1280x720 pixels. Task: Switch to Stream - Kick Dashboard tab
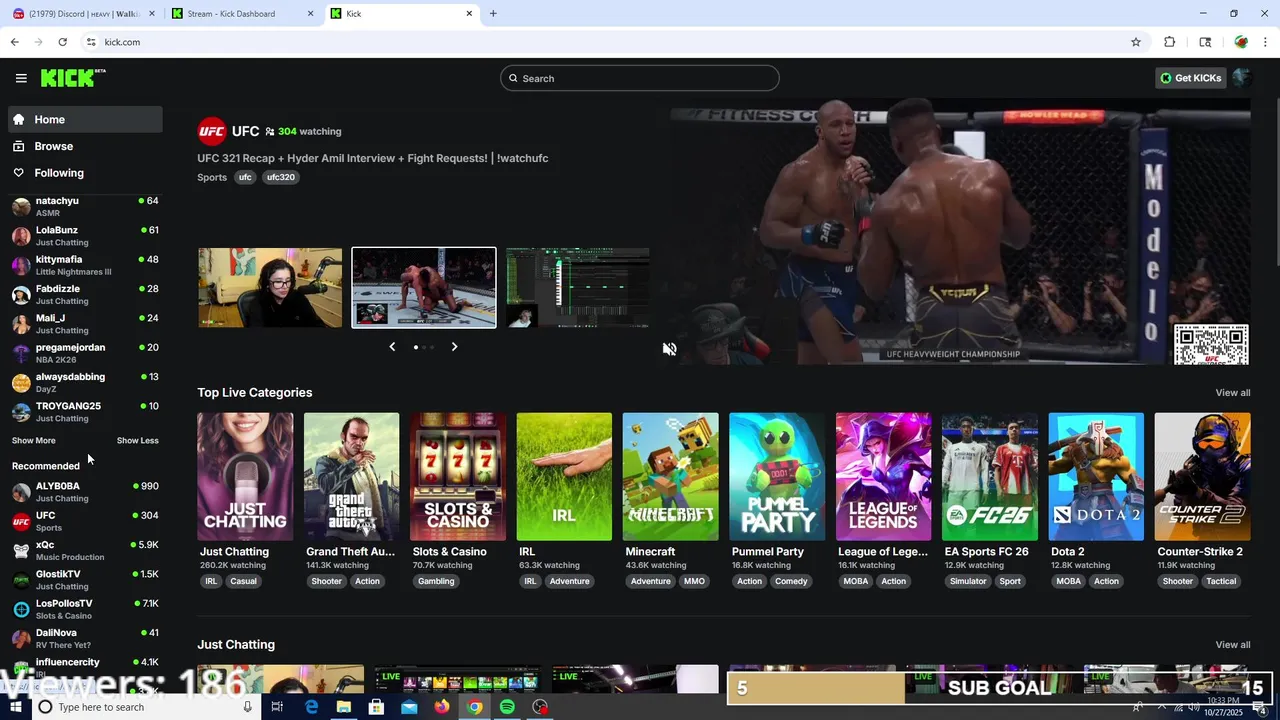[x=243, y=14]
